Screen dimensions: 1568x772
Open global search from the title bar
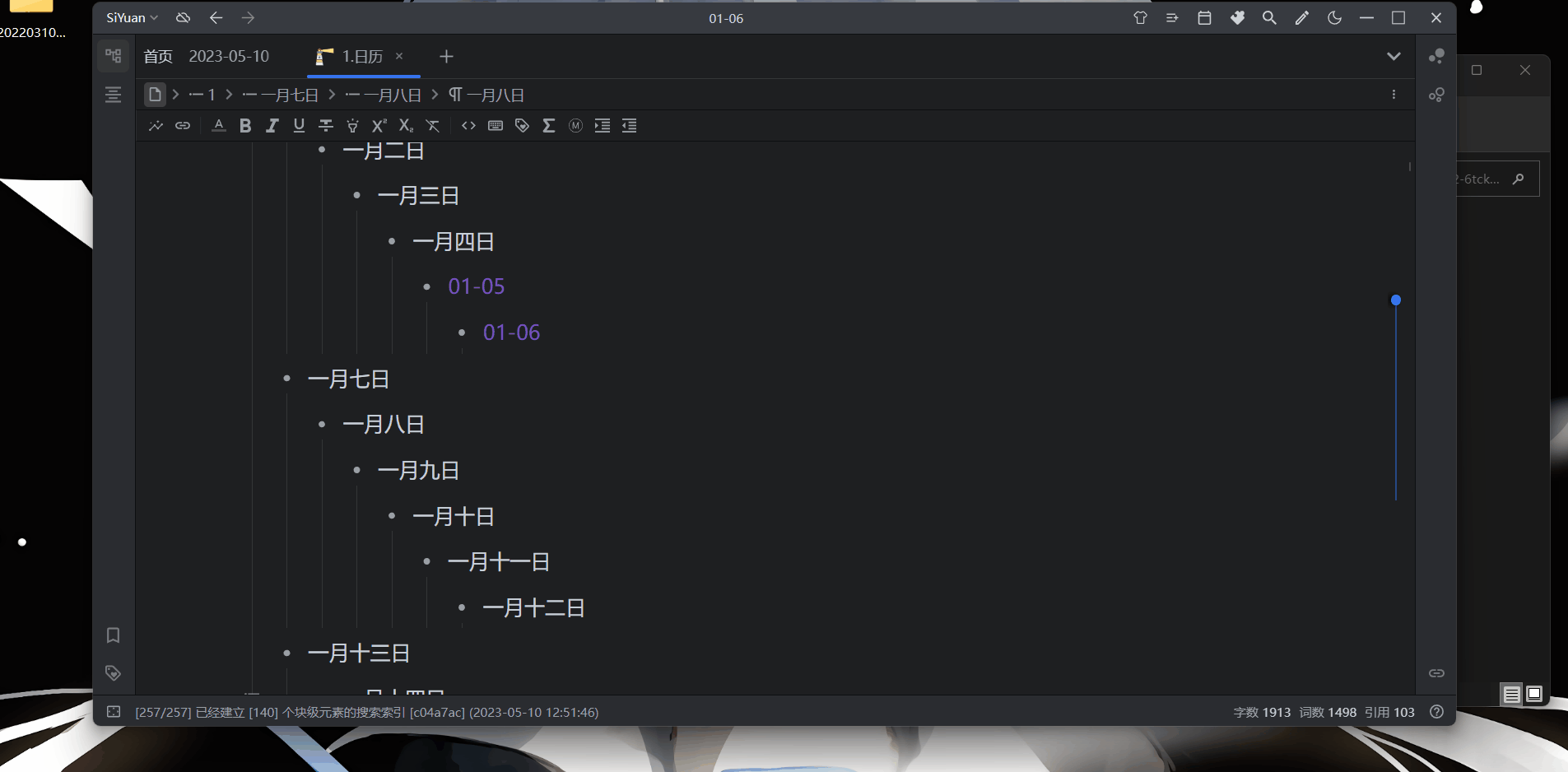pos(1268,17)
